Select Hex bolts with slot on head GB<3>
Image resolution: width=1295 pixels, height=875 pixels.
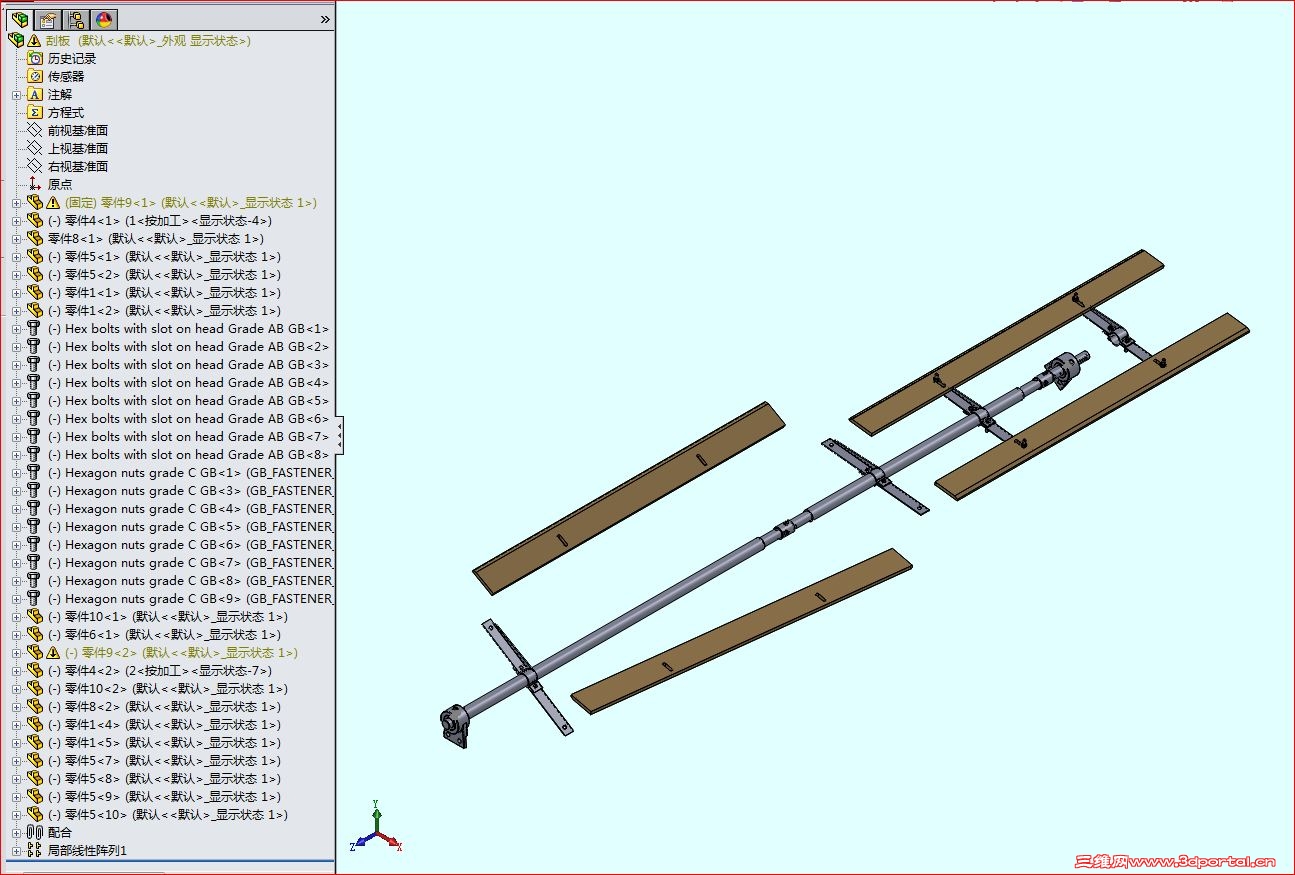pos(189,364)
